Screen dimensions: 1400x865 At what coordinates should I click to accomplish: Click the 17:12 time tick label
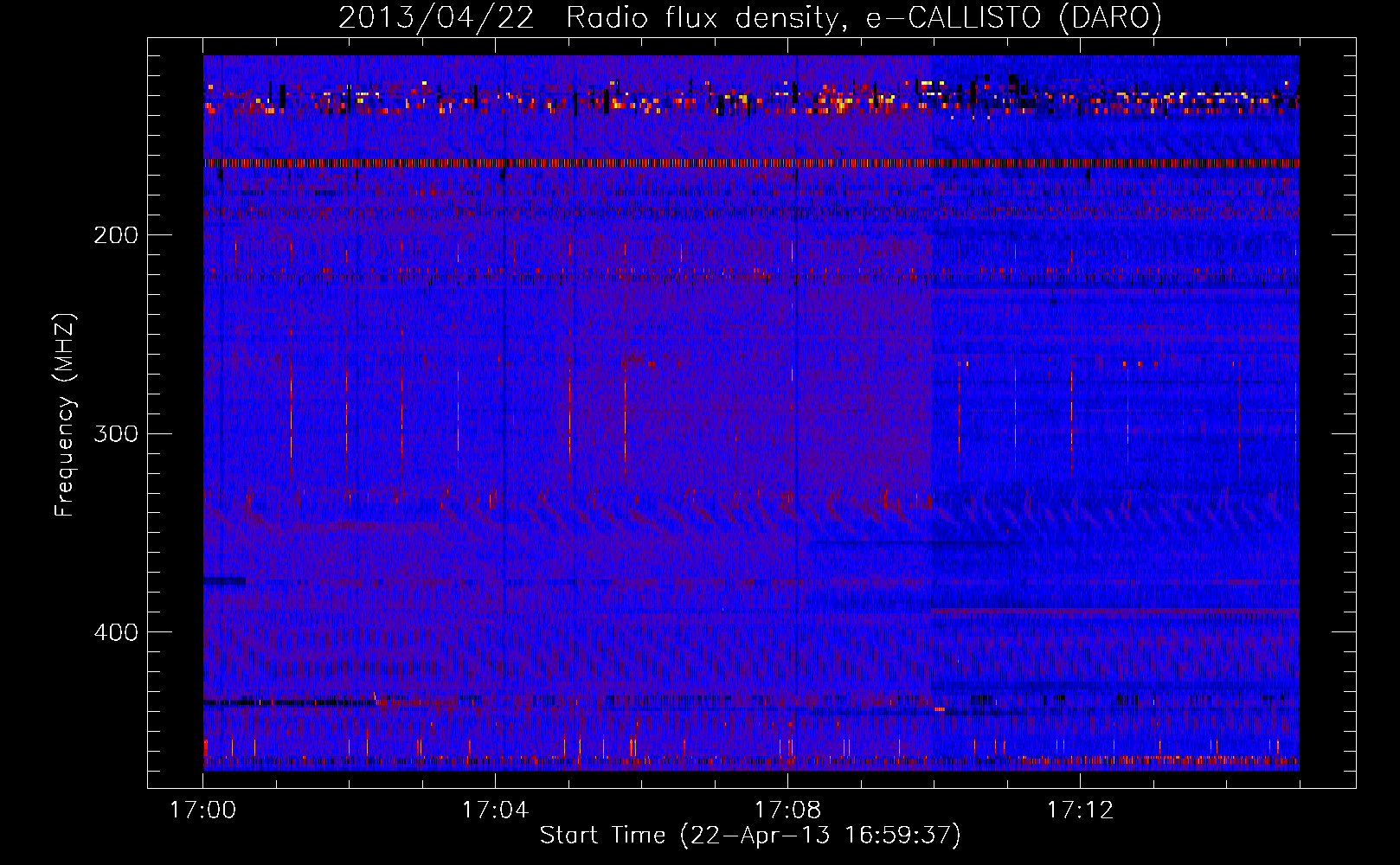tap(1080, 811)
